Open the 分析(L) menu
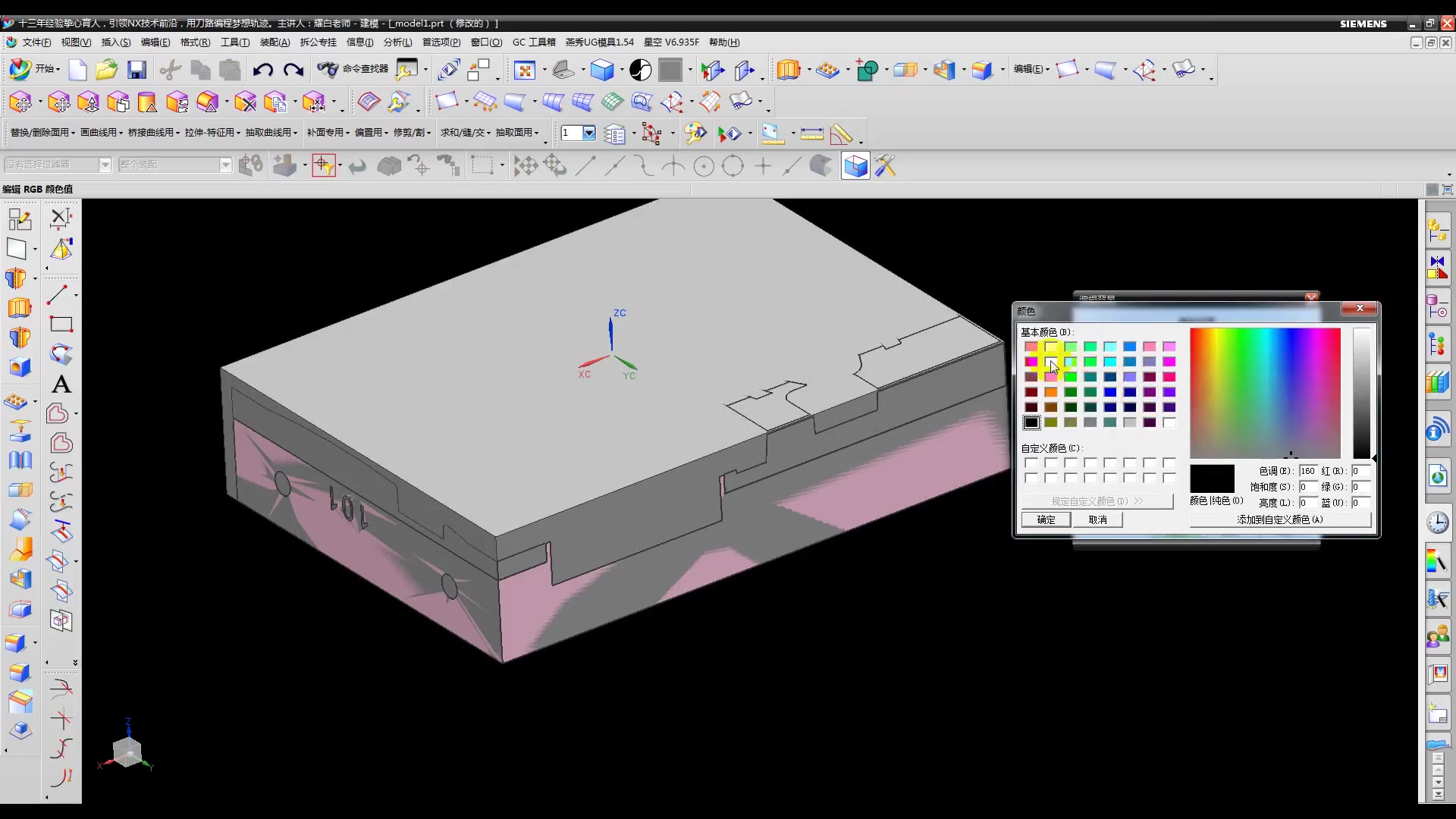Viewport: 1456px width, 819px height. 397,42
